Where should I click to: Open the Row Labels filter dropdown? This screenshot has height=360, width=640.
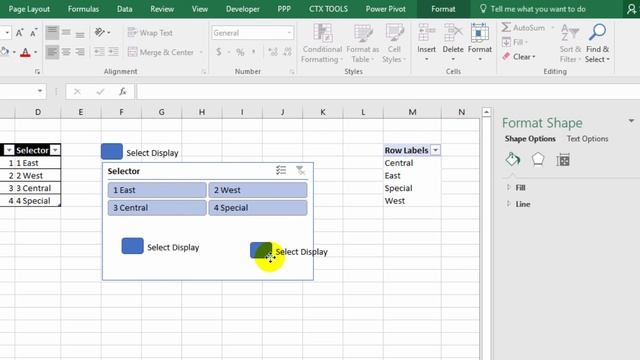pyautogui.click(x=436, y=150)
